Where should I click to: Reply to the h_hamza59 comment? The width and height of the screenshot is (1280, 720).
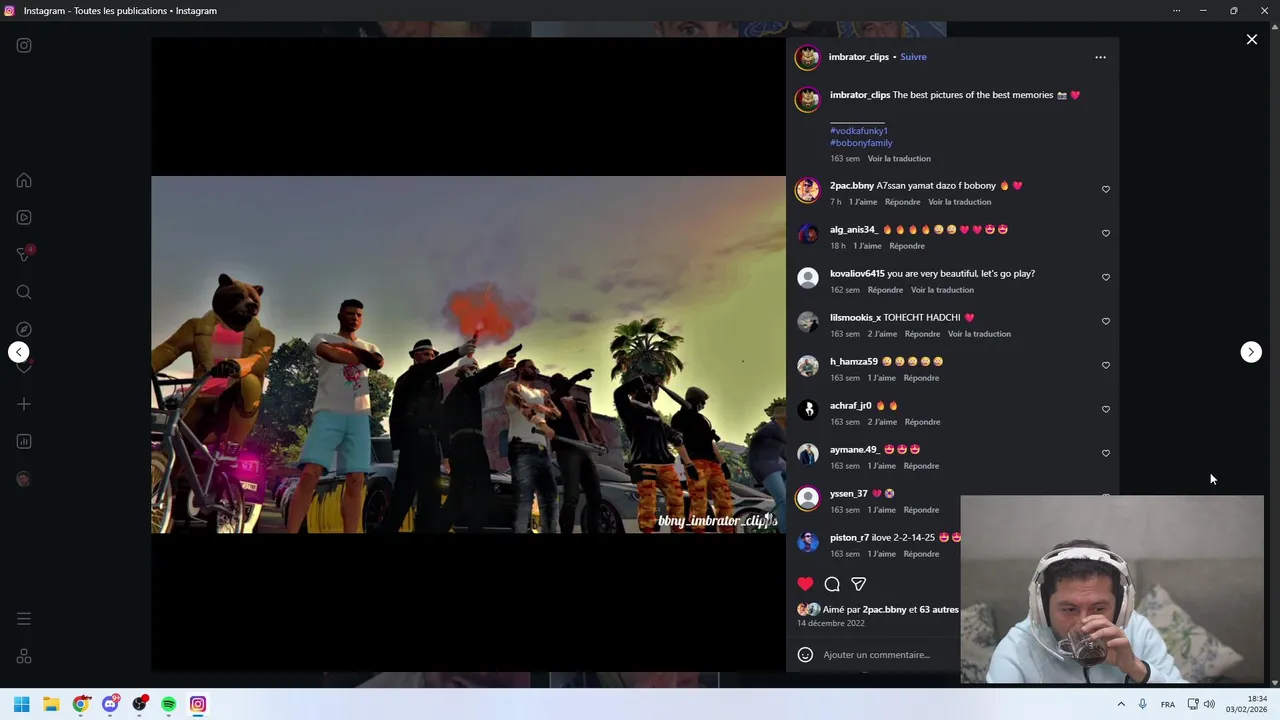coord(921,378)
